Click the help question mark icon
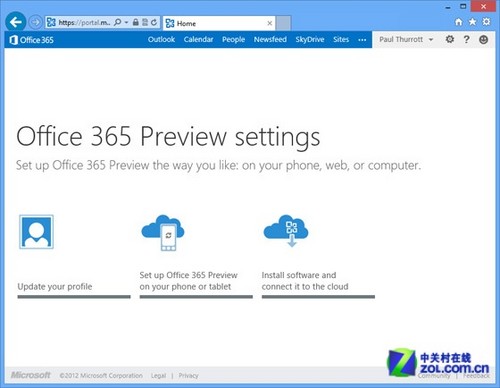 [467, 39]
